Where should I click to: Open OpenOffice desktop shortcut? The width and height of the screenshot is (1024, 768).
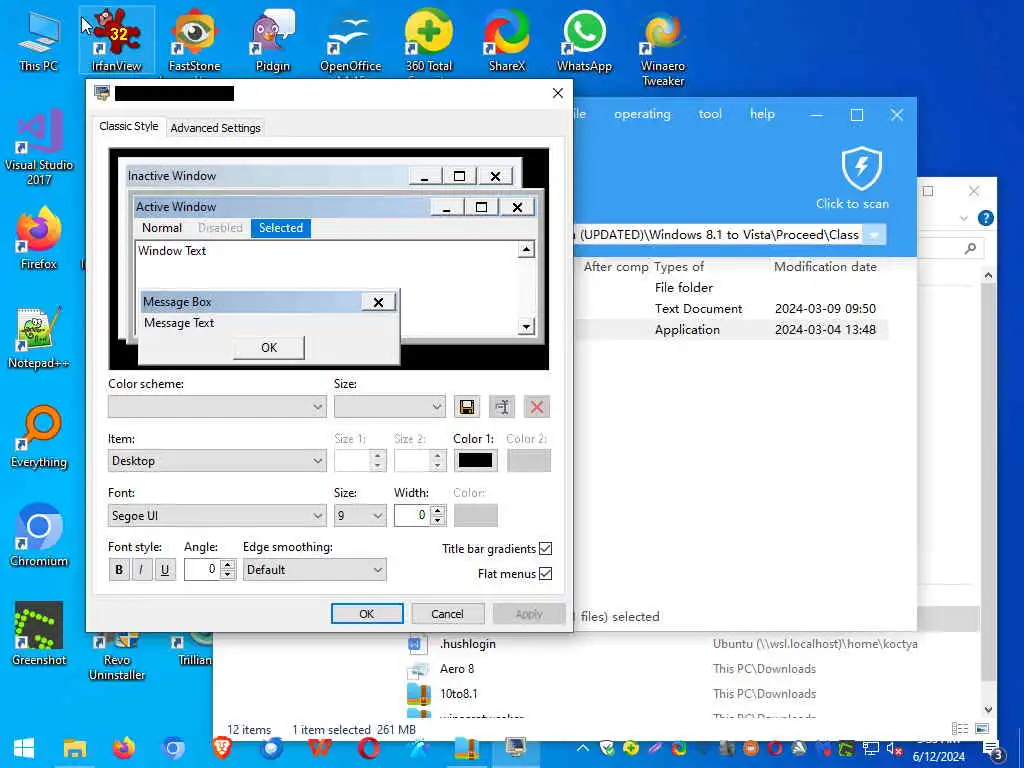point(351,40)
